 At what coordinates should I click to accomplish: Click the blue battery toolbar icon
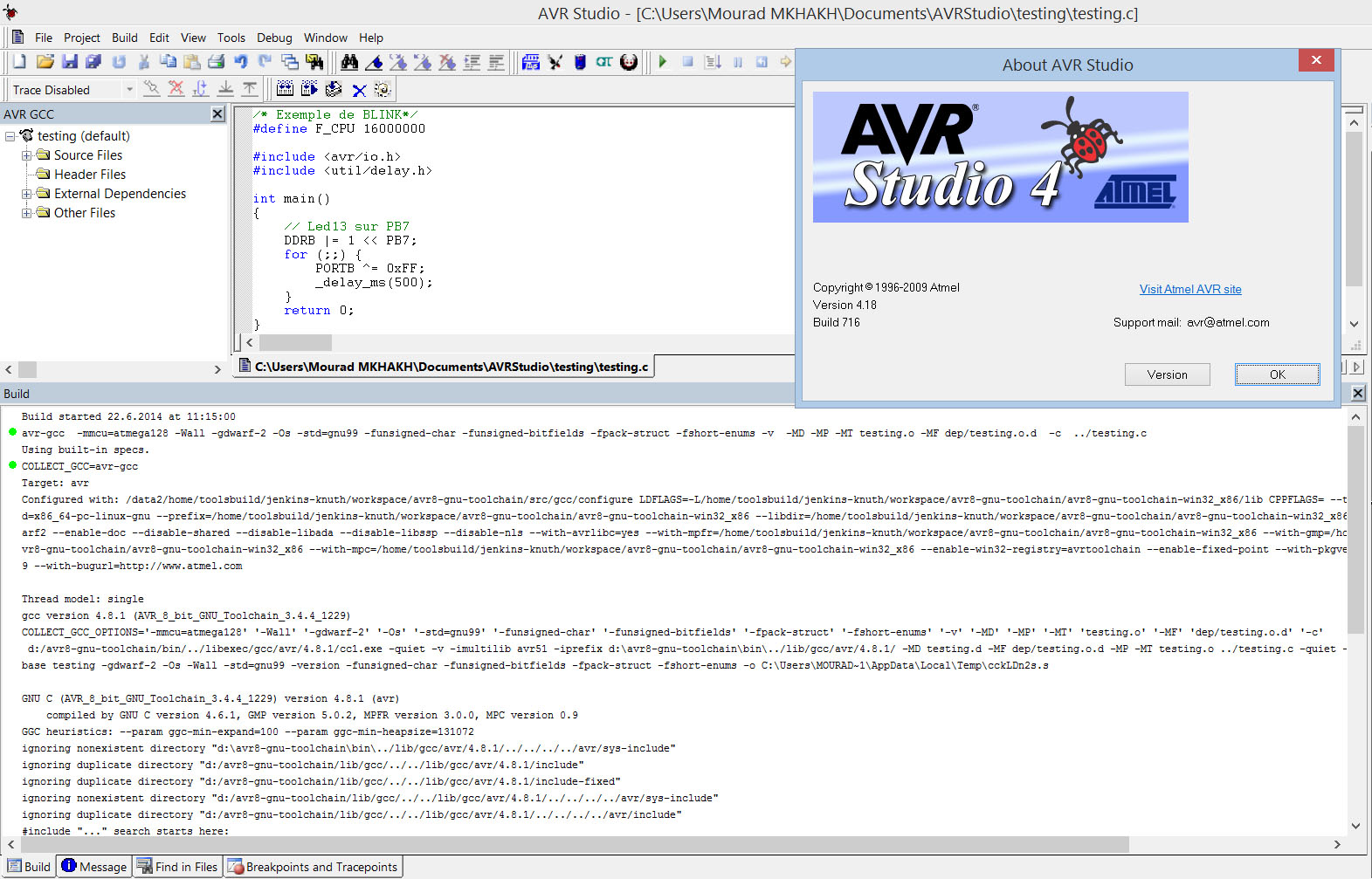[580, 62]
